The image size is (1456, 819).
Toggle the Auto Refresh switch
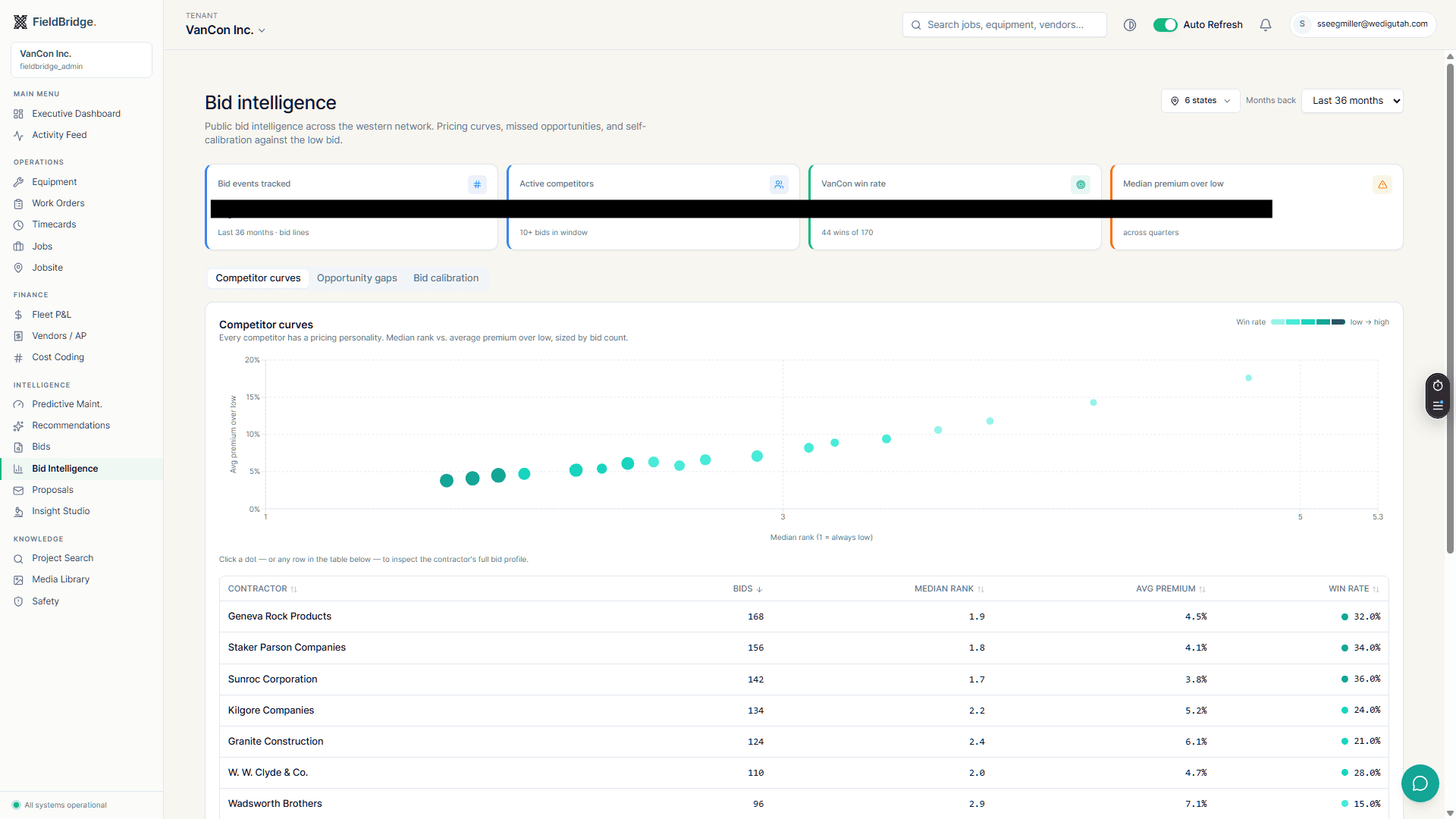click(1165, 25)
